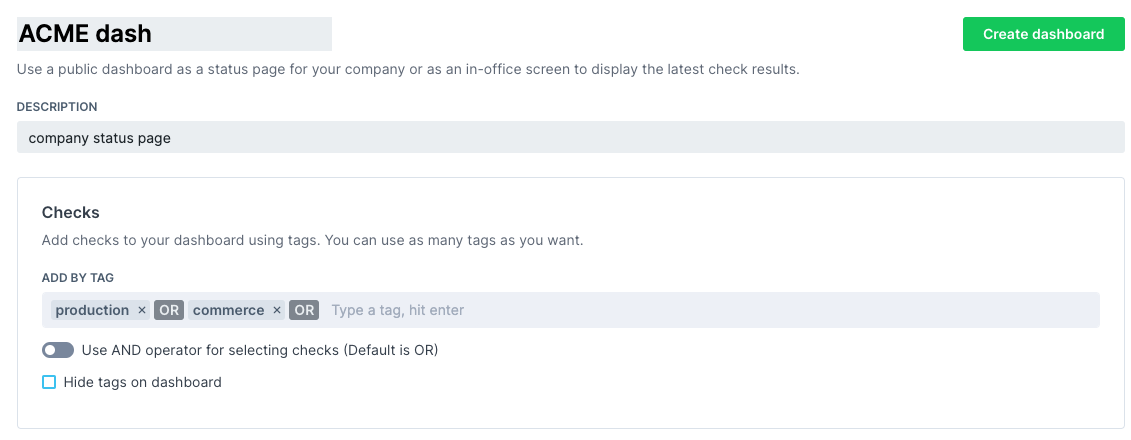The image size is (1131, 440).
Task: Enable the AND operator toggle switch
Action: (58, 350)
